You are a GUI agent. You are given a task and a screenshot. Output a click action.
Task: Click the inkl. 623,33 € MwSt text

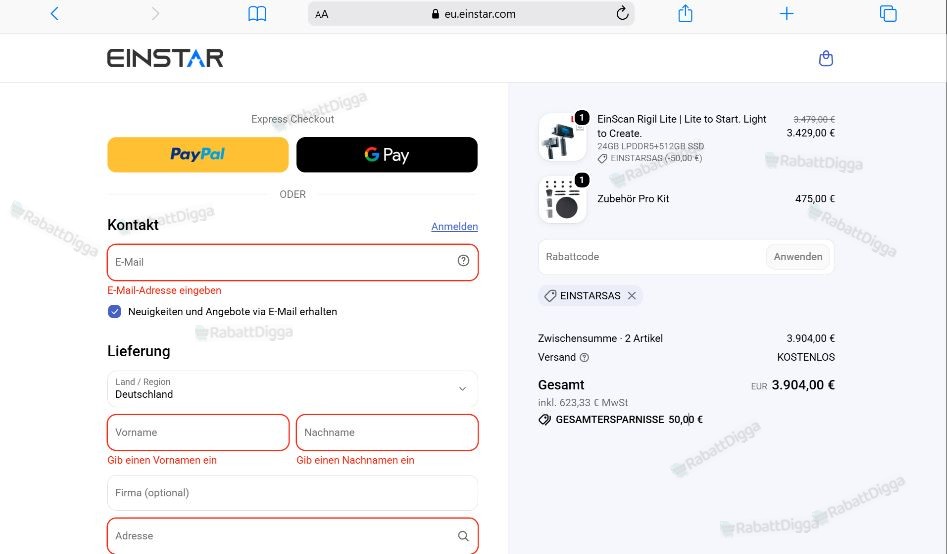pos(583,402)
